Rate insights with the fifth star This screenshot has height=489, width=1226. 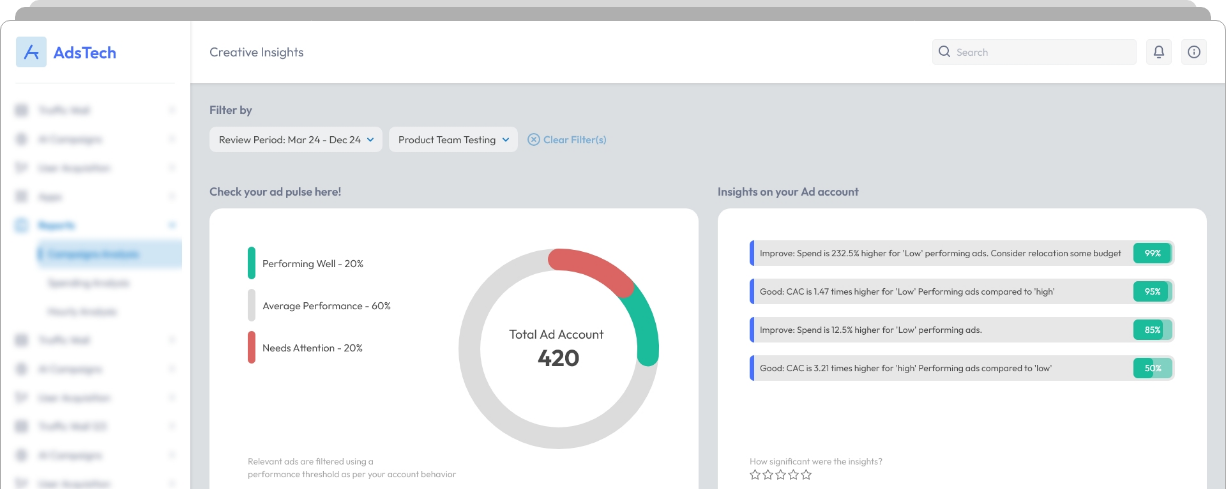click(x=807, y=475)
